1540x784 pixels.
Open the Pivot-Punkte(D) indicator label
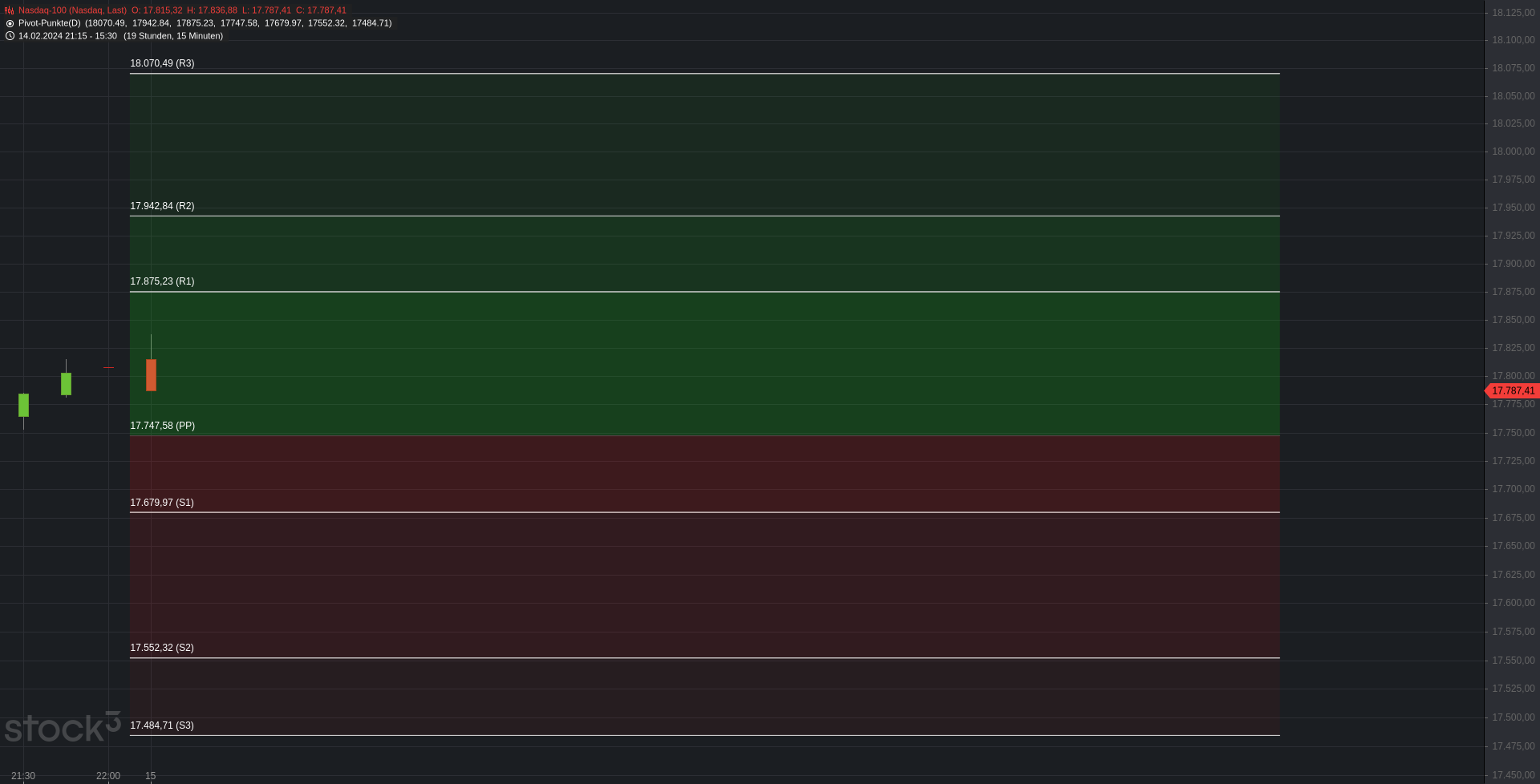pyautogui.click(x=49, y=23)
